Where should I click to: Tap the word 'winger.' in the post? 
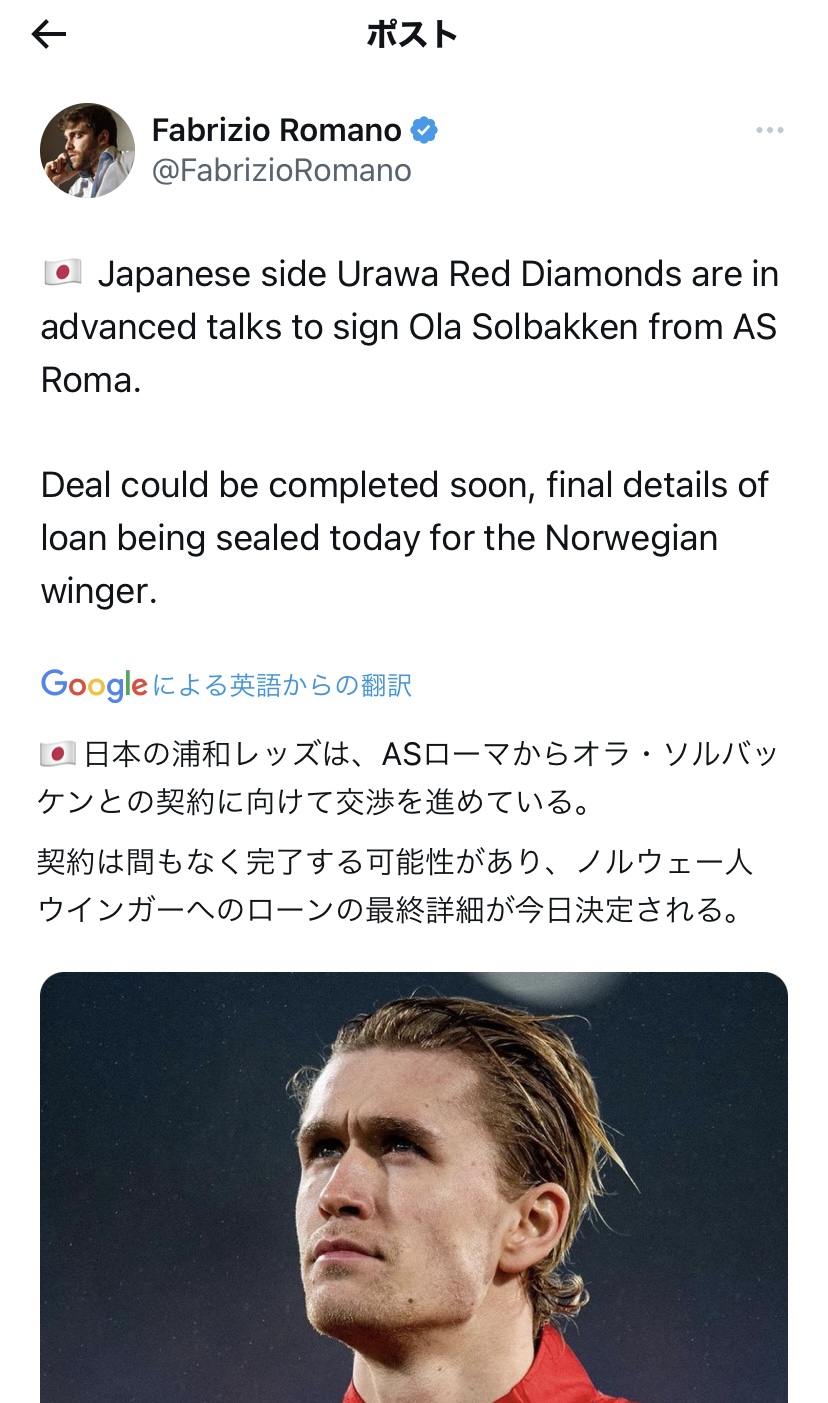[x=99, y=591]
